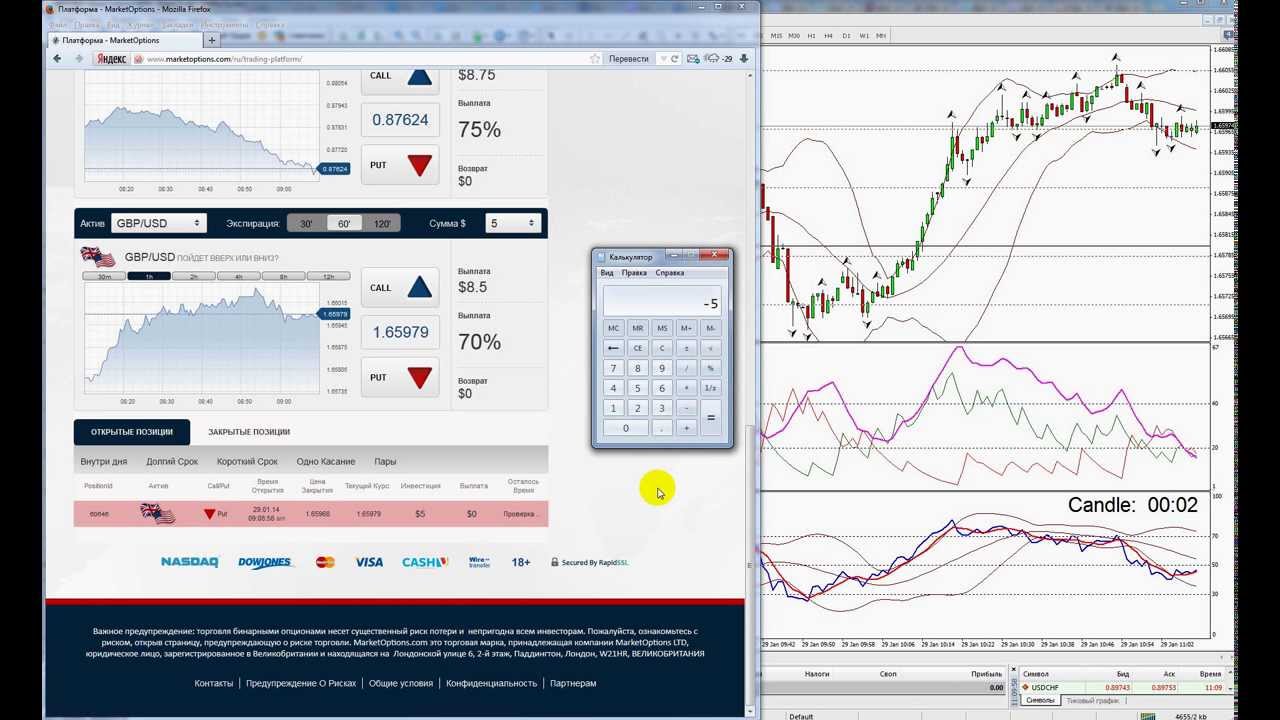1280x720 pixels.
Task: Click the British flag icon in GBP/USD panel
Action: (98, 257)
